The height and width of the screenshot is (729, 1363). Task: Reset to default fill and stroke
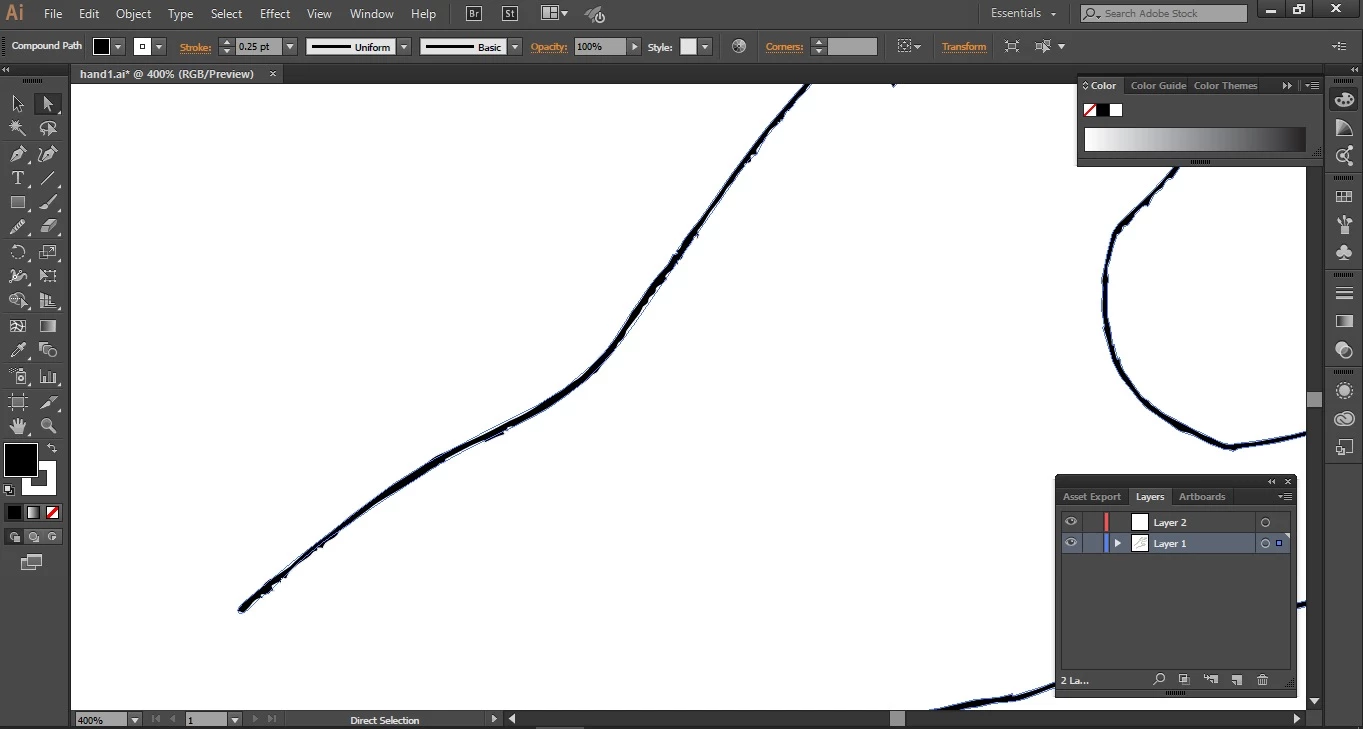click(9, 490)
